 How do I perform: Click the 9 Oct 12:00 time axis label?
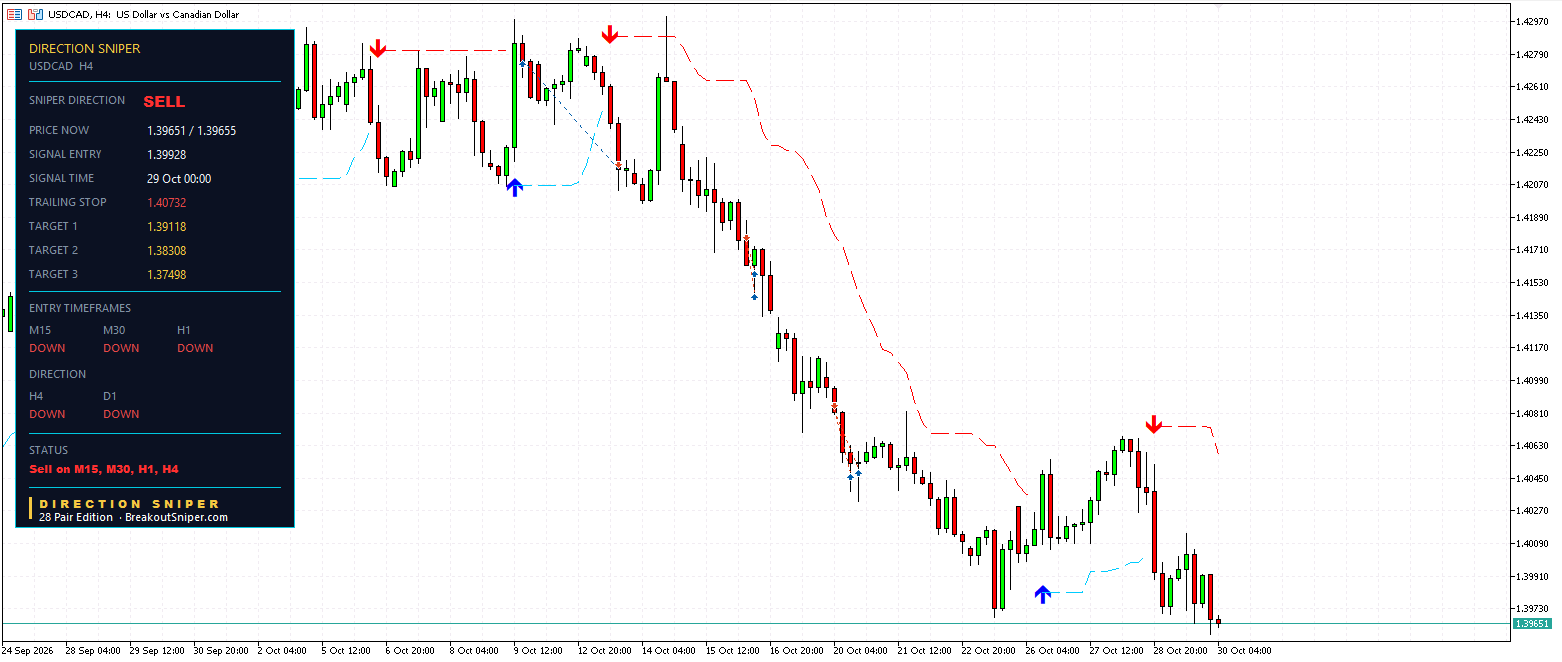point(538,650)
